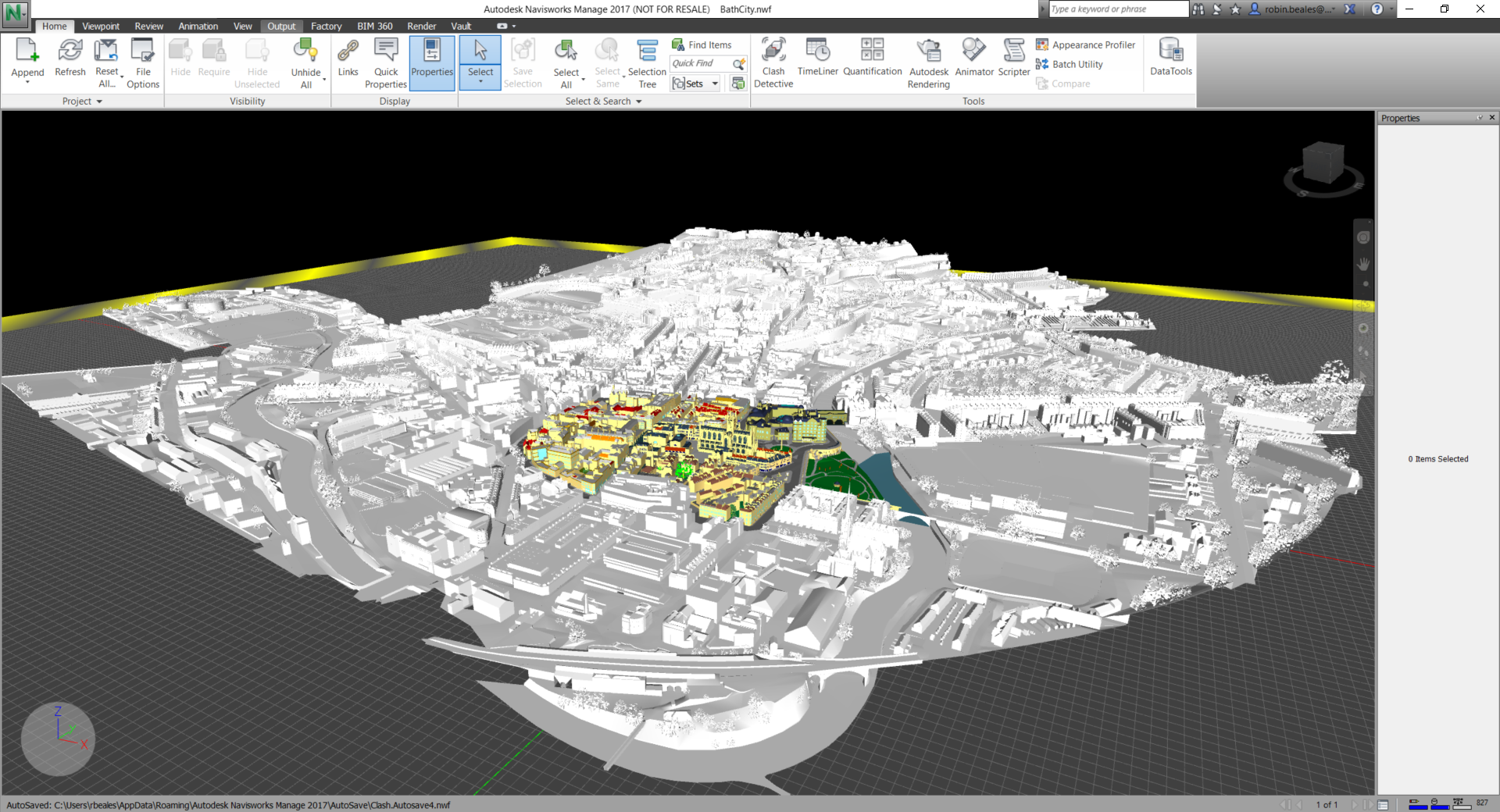Toggle the Selection Tree window

[647, 62]
